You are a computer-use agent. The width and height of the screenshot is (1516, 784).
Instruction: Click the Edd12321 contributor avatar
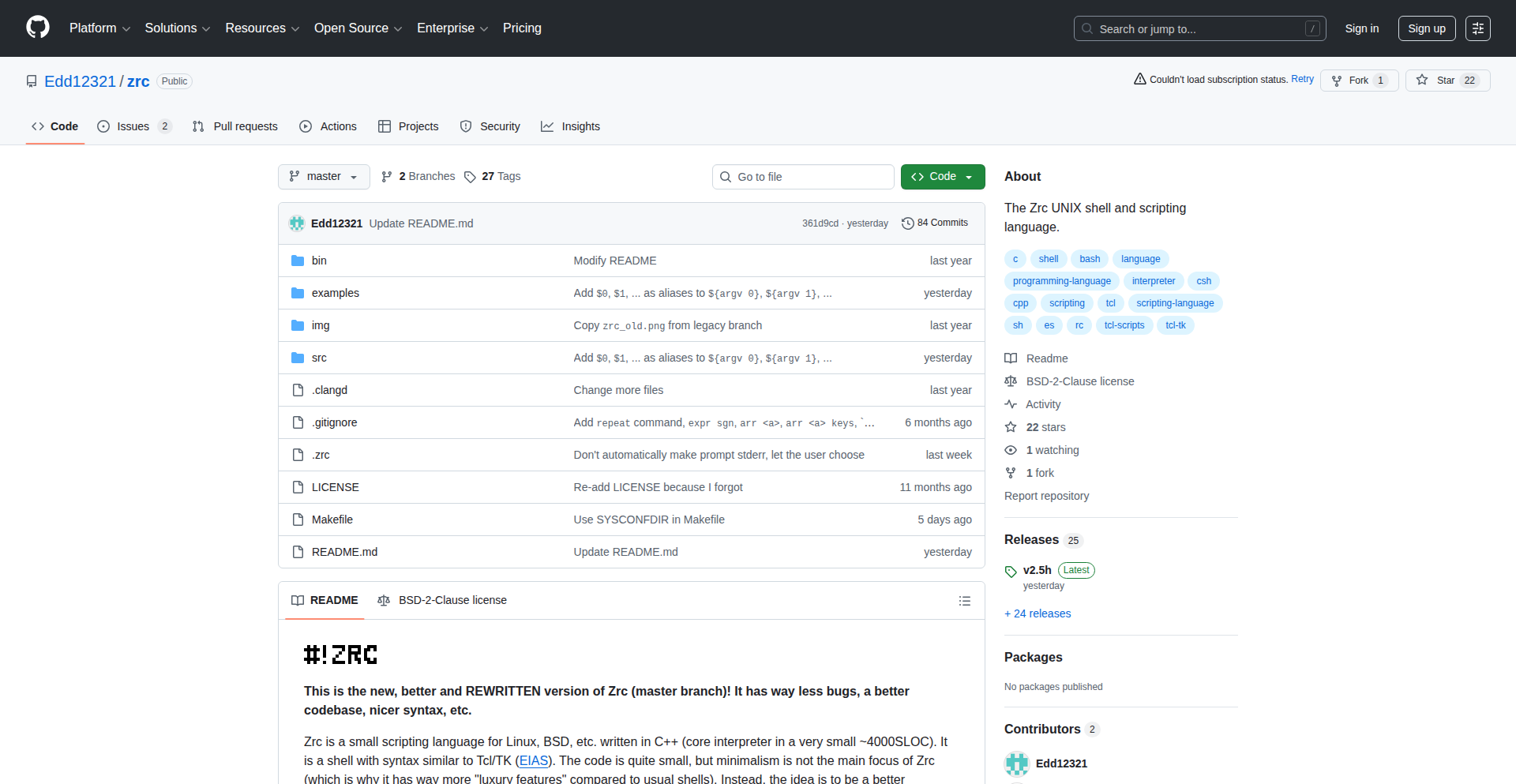(x=1017, y=763)
